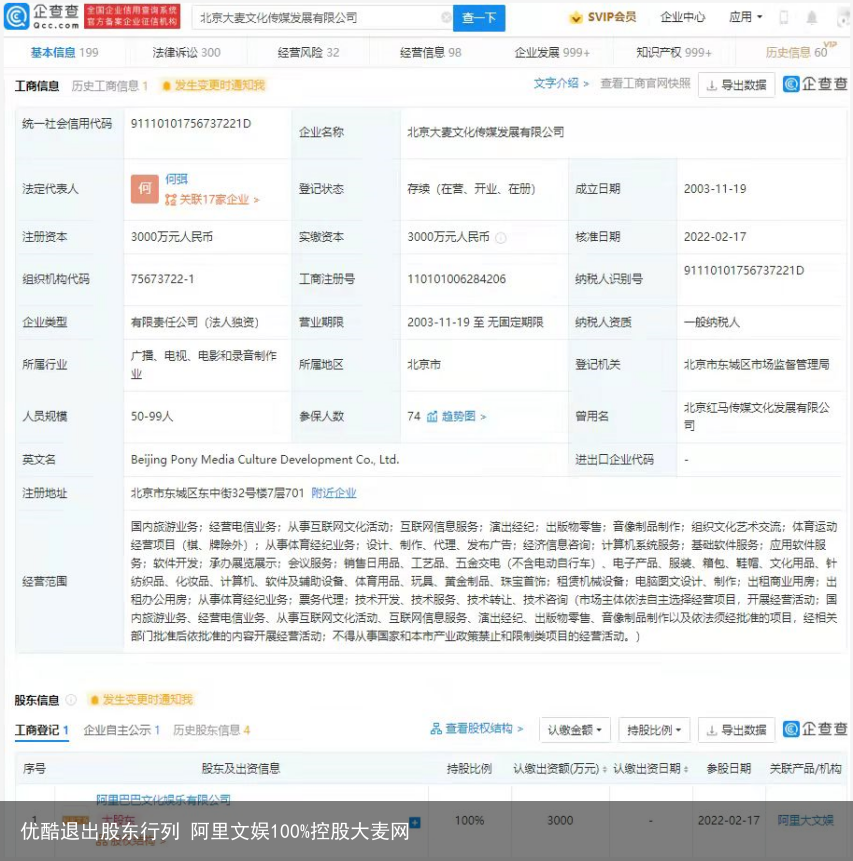853x861 pixels.
Task: Switch to the 企业发展 tab
Action: coord(552,53)
